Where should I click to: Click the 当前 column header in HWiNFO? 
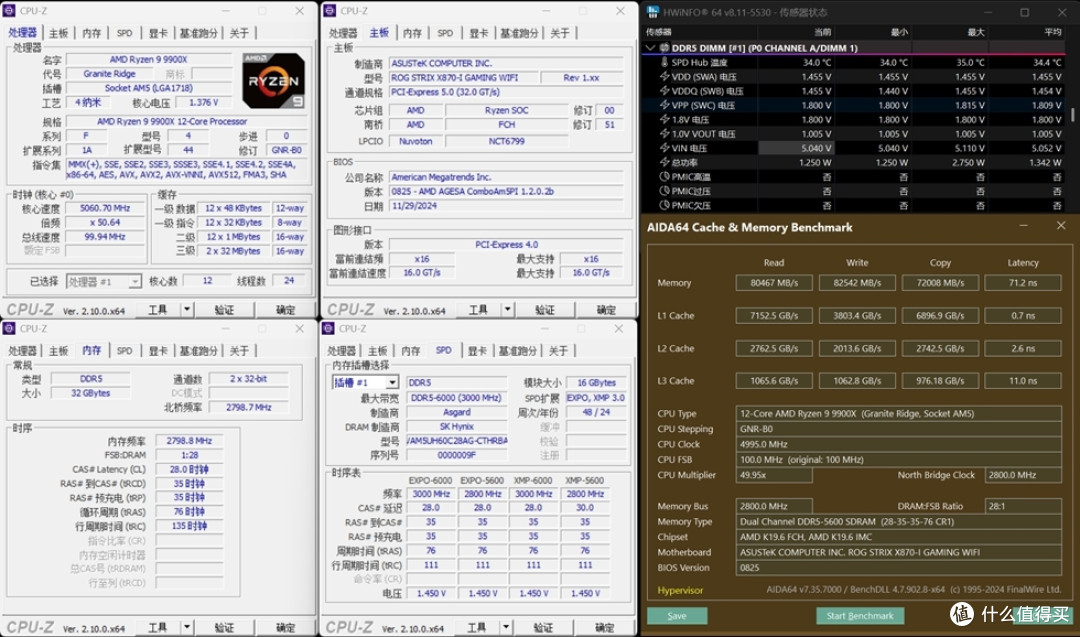[x=822, y=32]
